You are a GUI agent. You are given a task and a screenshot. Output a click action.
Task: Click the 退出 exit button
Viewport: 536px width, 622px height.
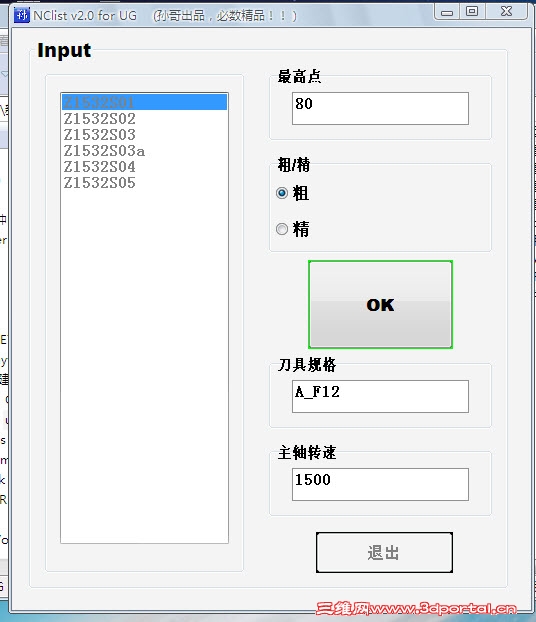point(384,553)
